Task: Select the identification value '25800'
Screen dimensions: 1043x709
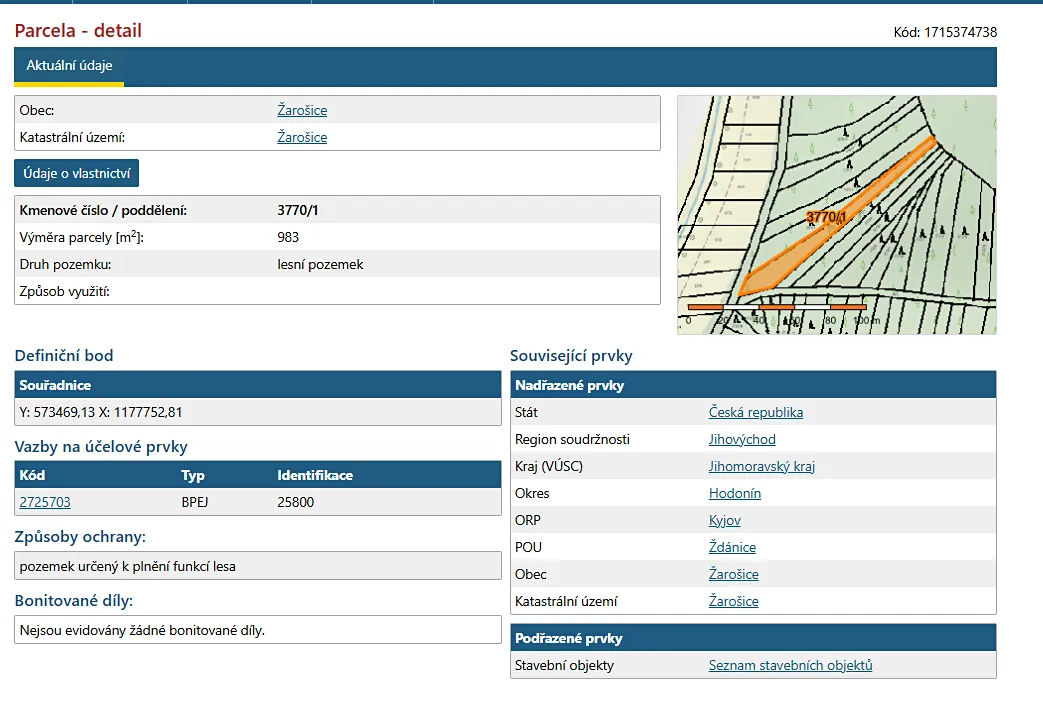Action: tap(295, 502)
